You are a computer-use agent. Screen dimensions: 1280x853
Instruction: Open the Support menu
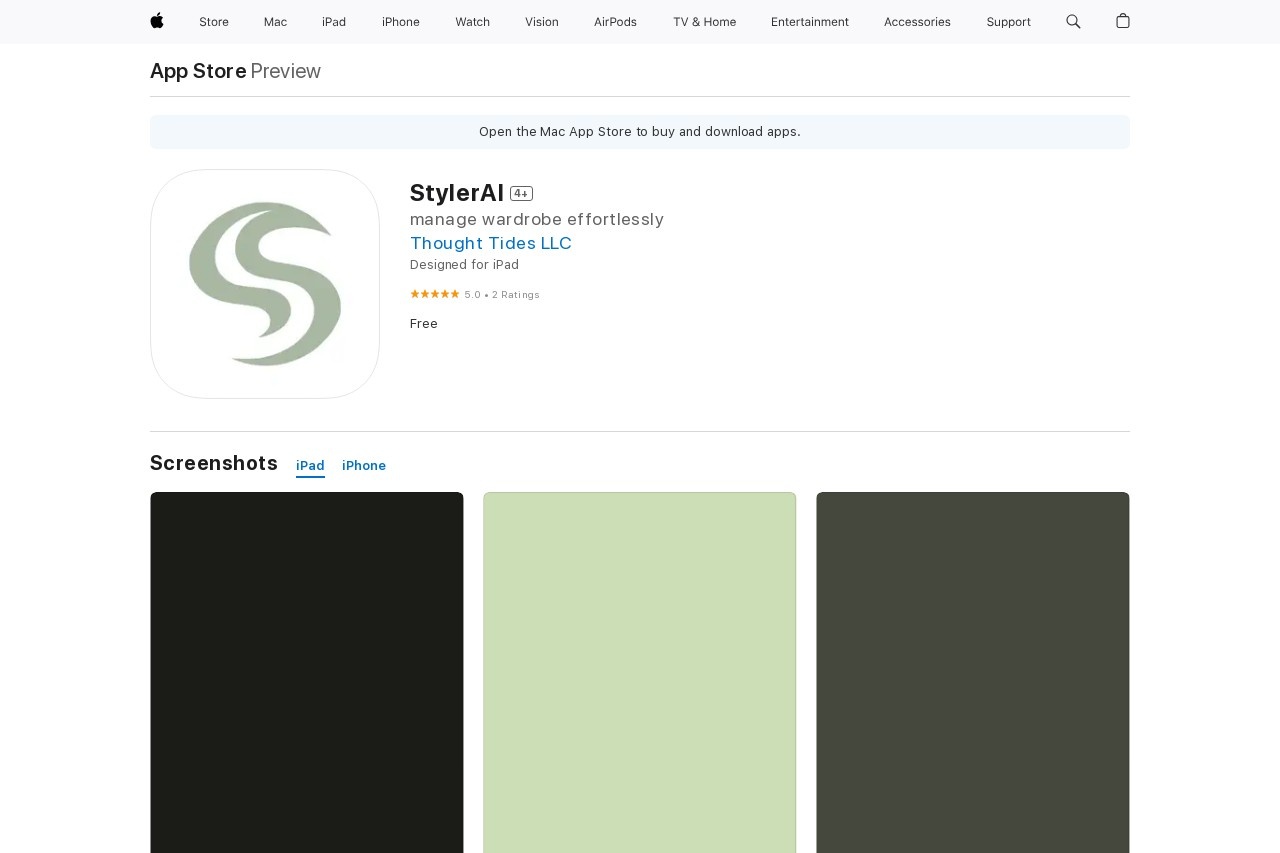[1008, 22]
